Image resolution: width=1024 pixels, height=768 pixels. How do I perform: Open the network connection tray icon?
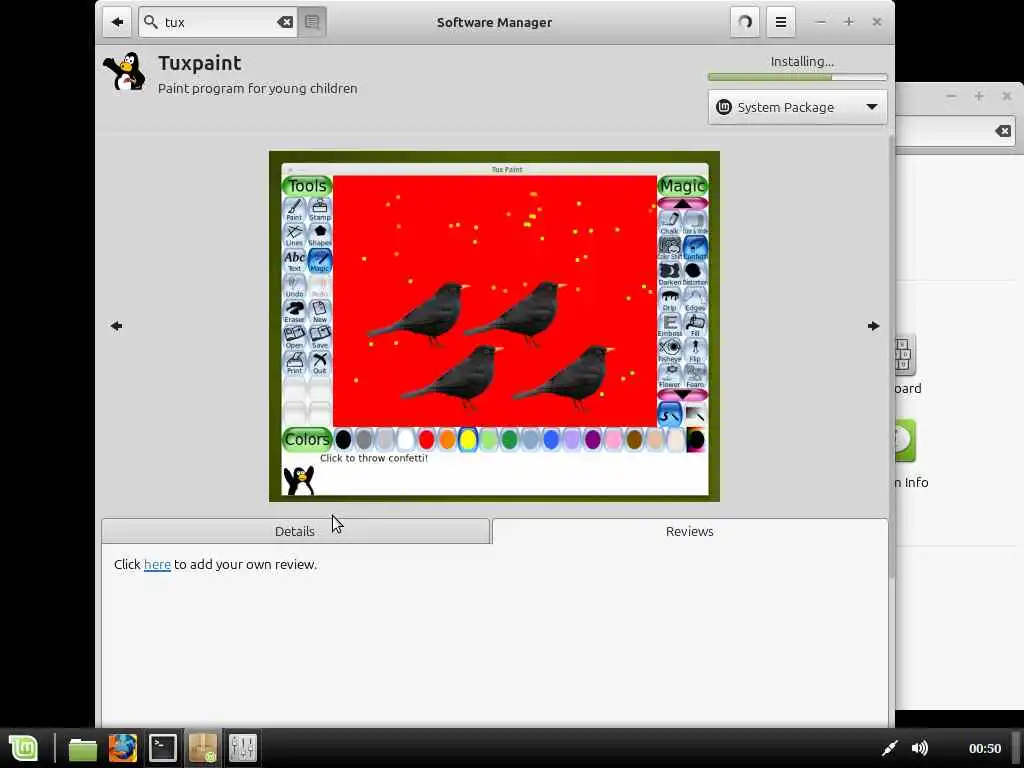pos(889,748)
